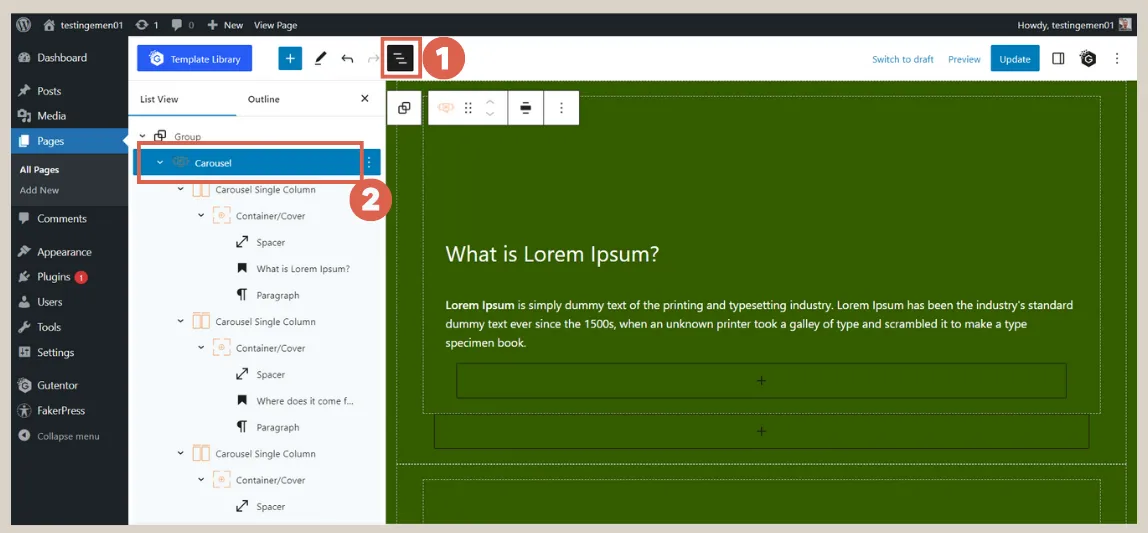Click Add New page submenu

pos(40,190)
